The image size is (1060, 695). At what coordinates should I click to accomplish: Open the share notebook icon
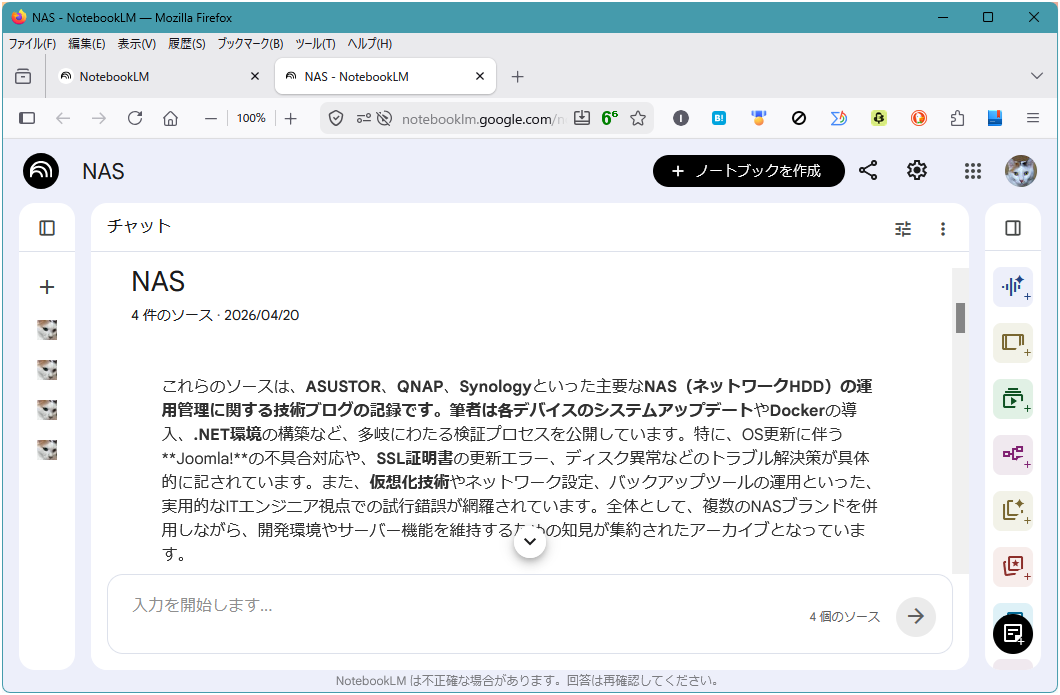click(868, 170)
